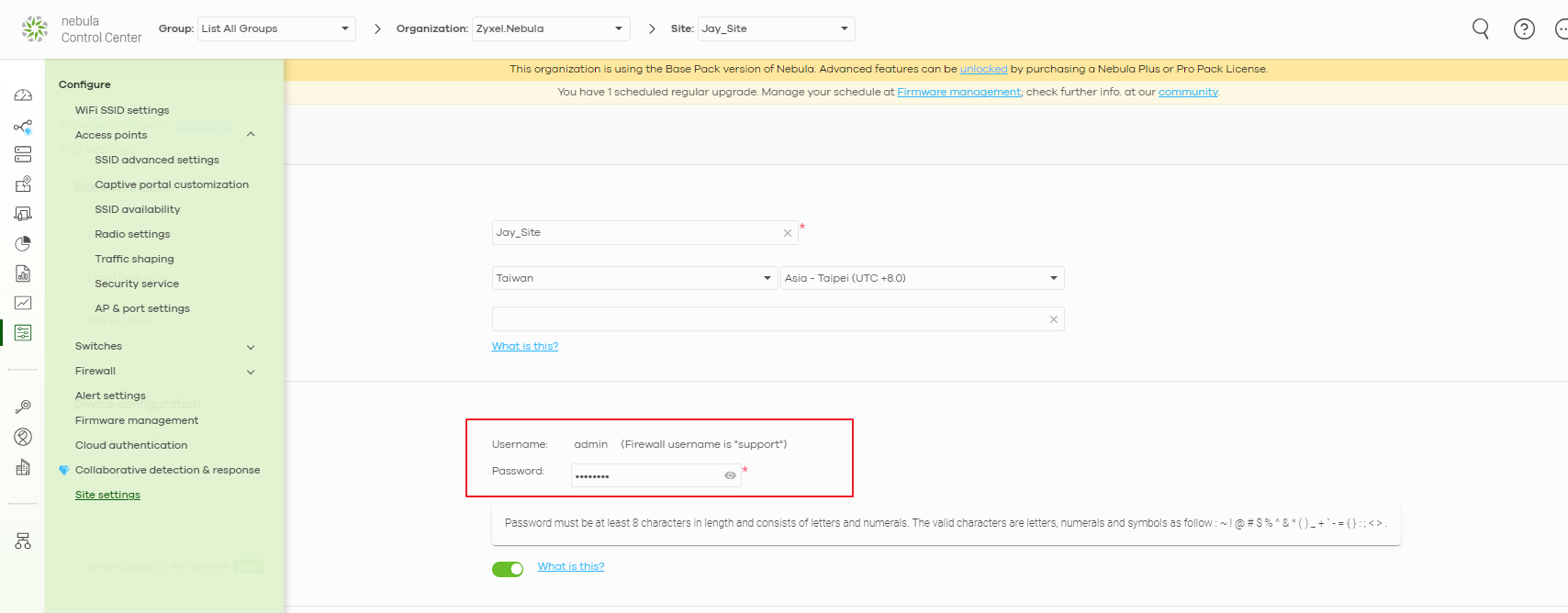Open WiFi SSID settings menu item

click(122, 110)
